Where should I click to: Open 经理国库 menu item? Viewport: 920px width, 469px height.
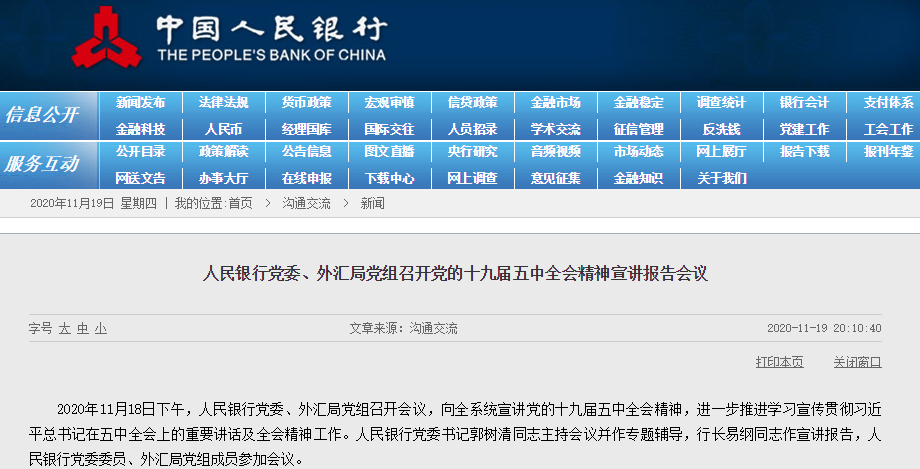coord(306,129)
